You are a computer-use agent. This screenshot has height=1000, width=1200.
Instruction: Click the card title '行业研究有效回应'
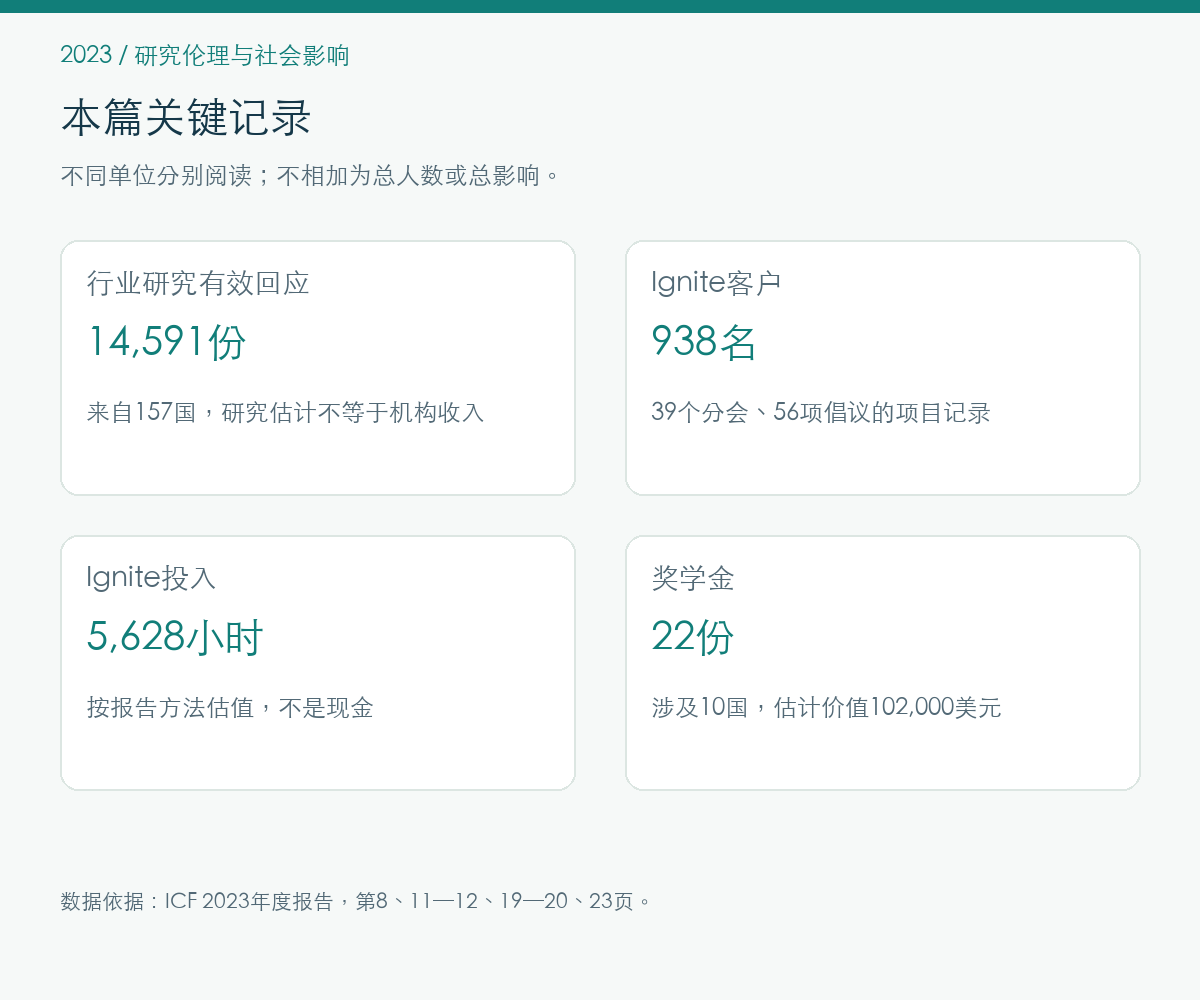[x=198, y=283]
